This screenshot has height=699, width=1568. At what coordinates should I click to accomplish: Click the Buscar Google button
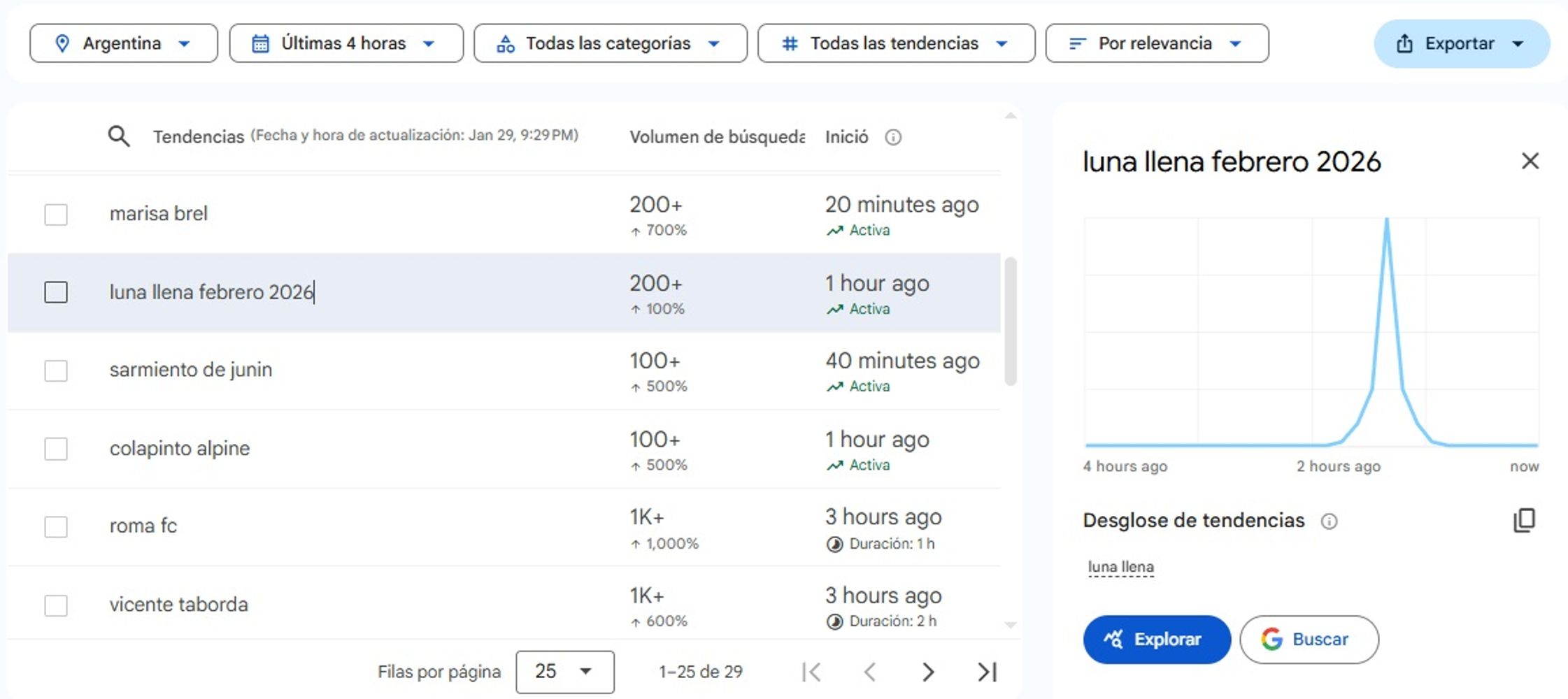pos(1309,640)
